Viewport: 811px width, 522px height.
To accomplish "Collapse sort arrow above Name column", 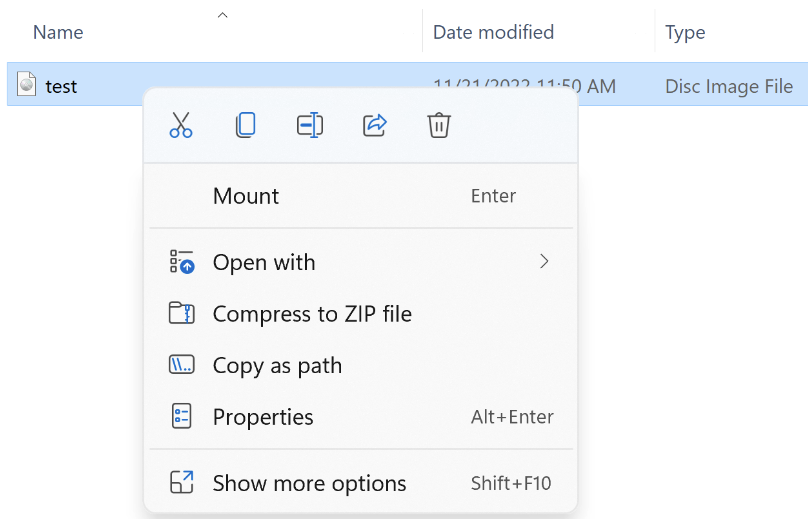I will coord(223,14).
